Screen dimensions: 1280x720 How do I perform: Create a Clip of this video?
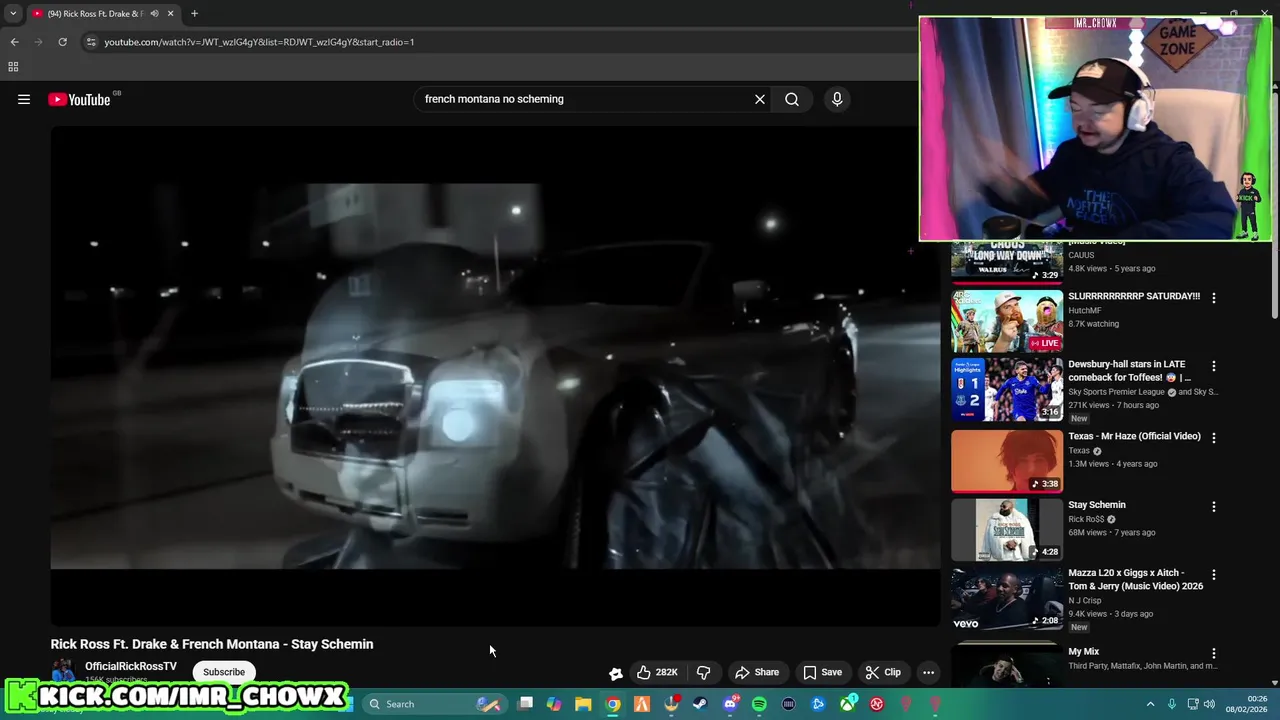tap(883, 672)
